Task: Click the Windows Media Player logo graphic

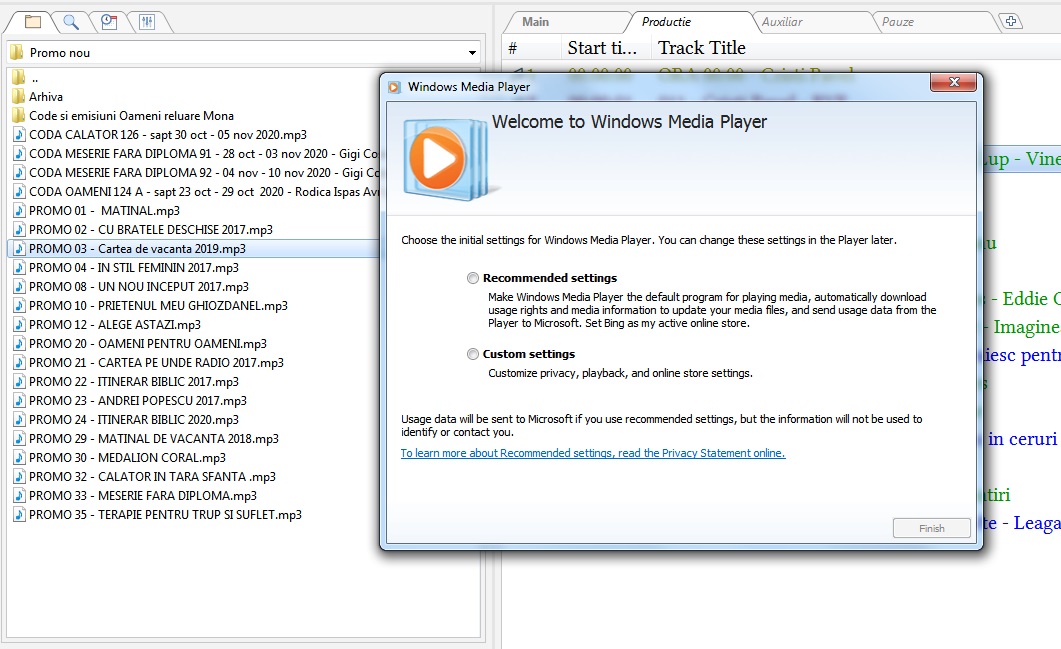Action: click(445, 159)
